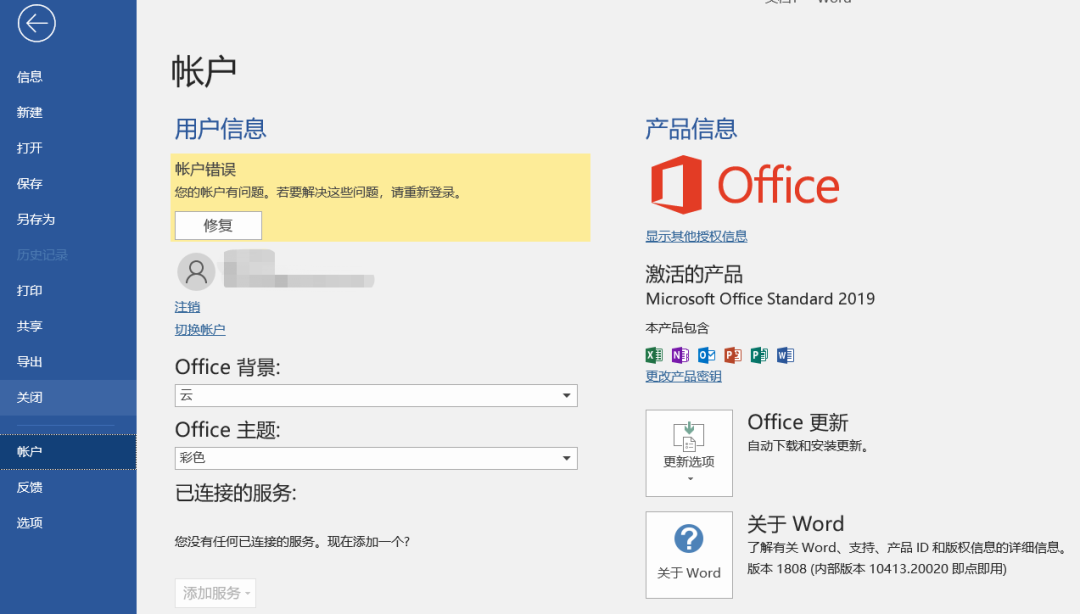This screenshot has height=614, width=1080.
Task: Select 关闭 in the sidebar
Action: click(x=68, y=398)
